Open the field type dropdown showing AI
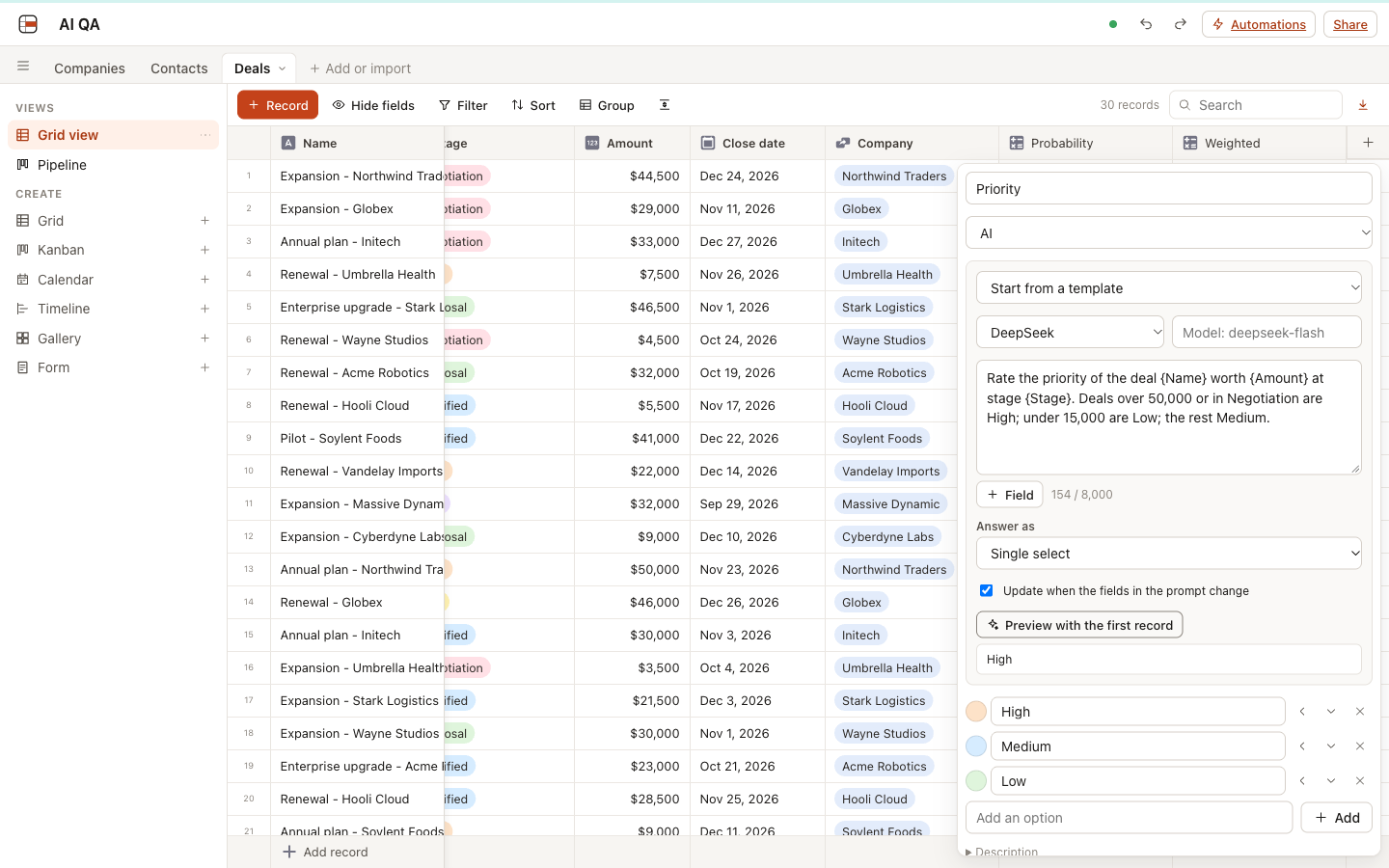The height and width of the screenshot is (868, 1389). pyautogui.click(x=1169, y=232)
